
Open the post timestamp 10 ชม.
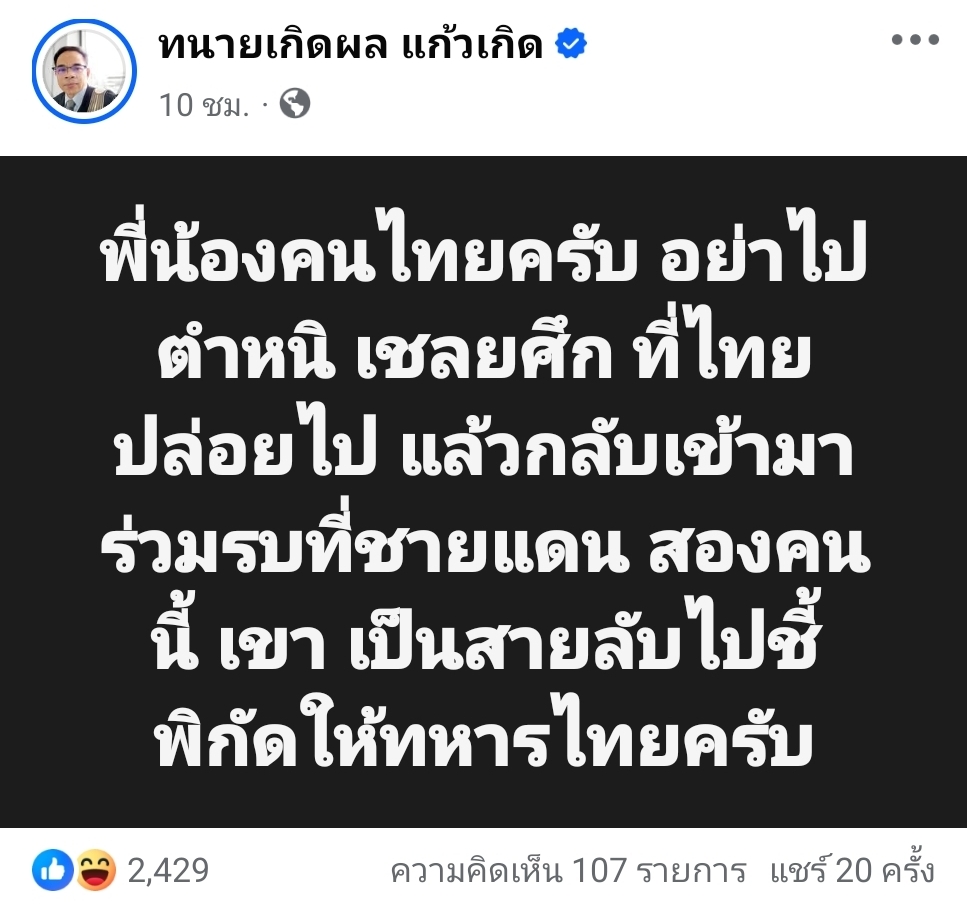[x=204, y=105]
